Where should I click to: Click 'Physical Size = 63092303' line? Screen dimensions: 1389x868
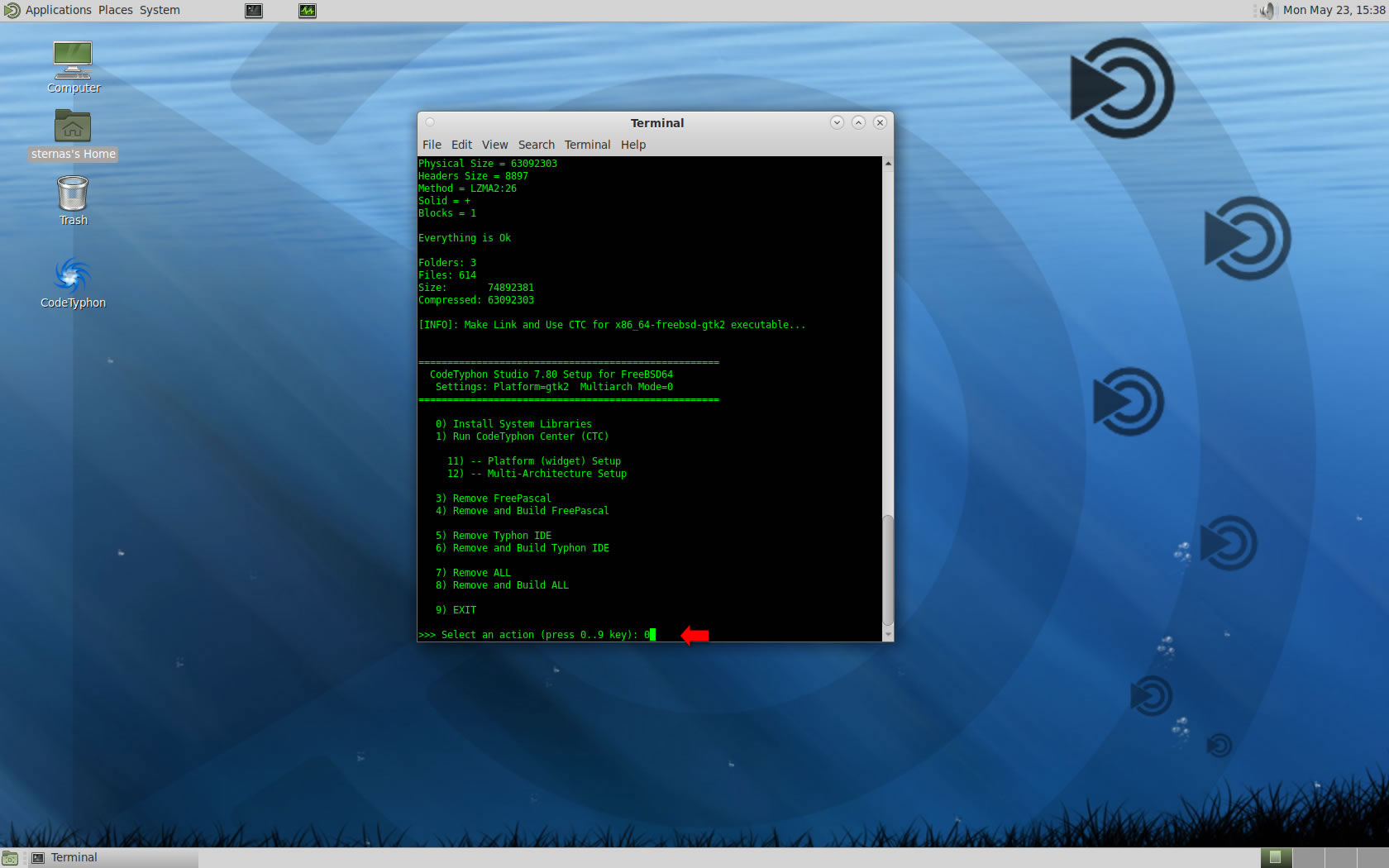click(488, 164)
